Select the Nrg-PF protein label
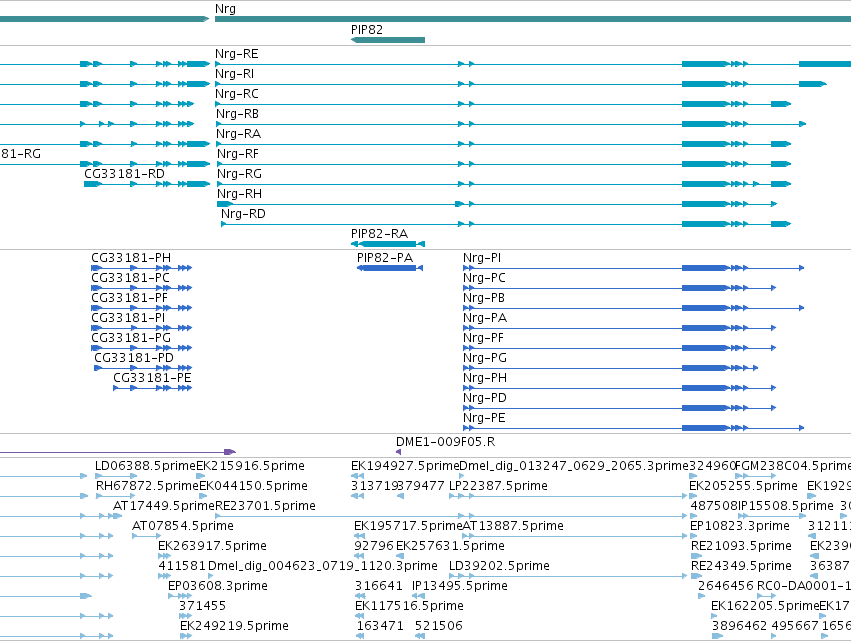The width and height of the screenshot is (851, 641). [484, 338]
